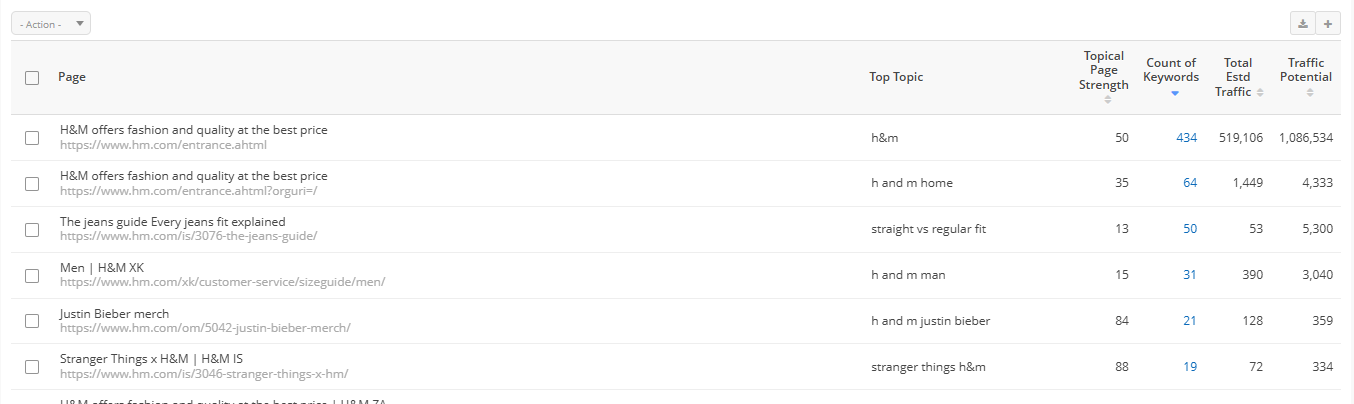Tick the Justin Bieber merch checkbox
The image size is (1354, 404).
32,321
